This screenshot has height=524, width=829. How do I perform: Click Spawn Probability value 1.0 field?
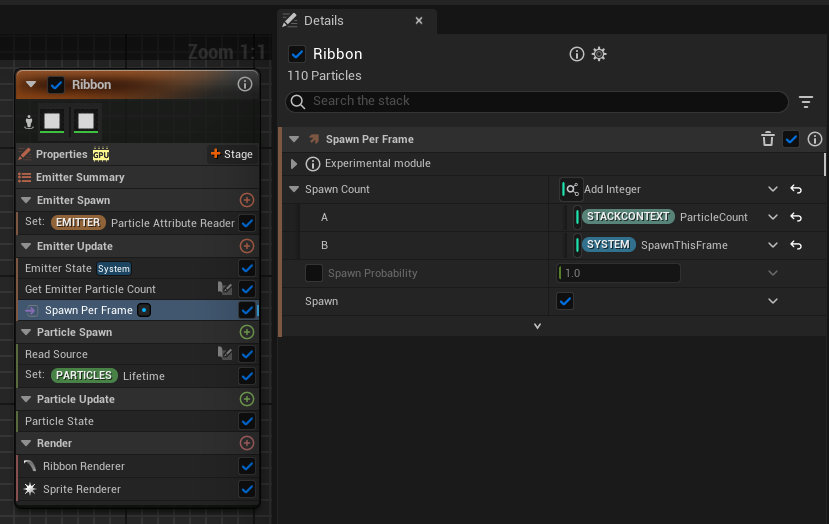pos(619,273)
